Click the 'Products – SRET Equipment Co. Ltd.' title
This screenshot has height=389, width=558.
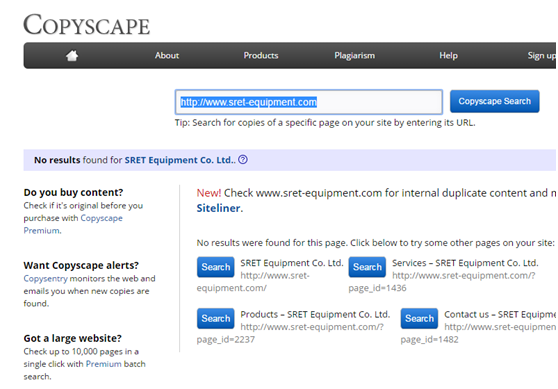[x=315, y=315]
